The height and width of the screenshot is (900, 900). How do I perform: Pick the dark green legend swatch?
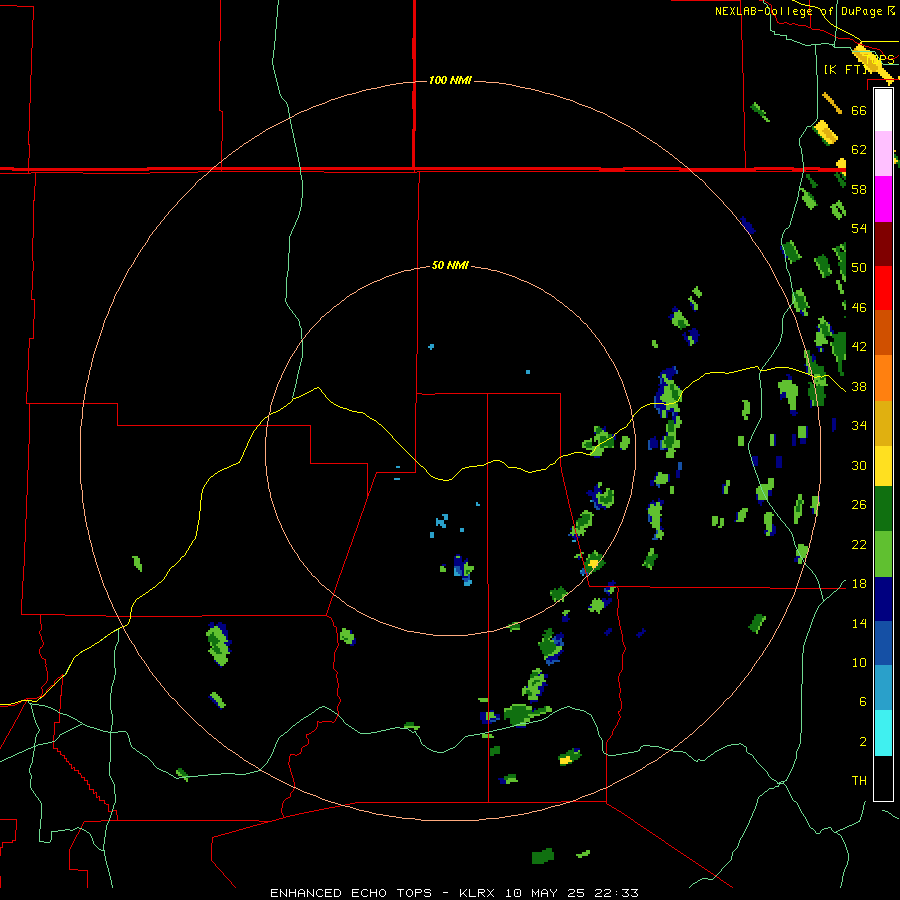(x=883, y=509)
